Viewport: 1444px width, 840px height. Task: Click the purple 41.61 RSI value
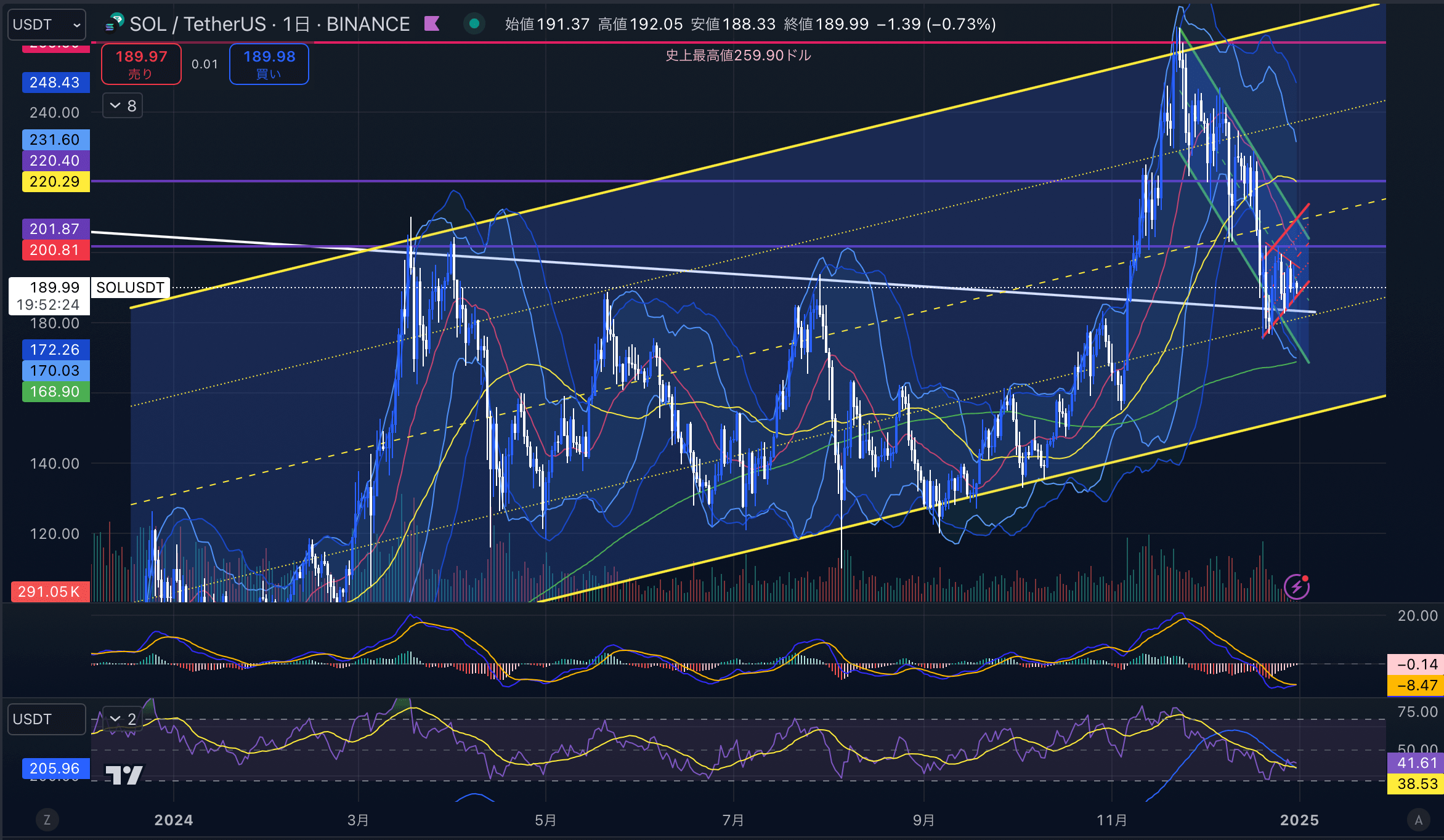pyautogui.click(x=1416, y=763)
